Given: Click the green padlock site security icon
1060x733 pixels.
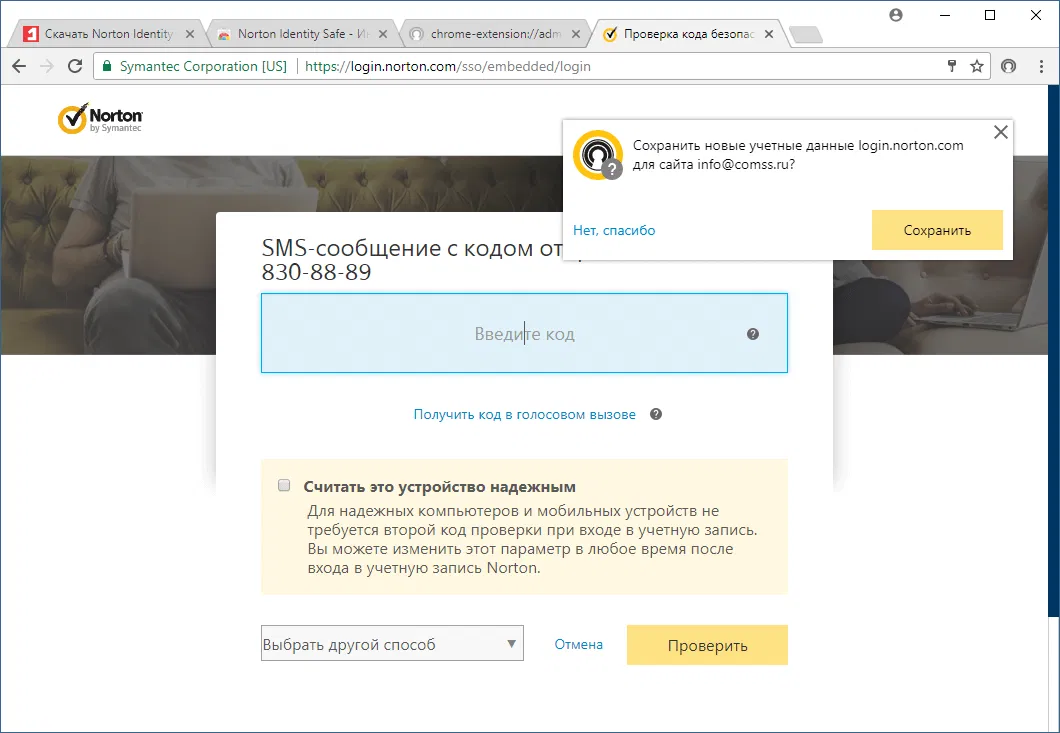Looking at the screenshot, I should tap(107, 66).
